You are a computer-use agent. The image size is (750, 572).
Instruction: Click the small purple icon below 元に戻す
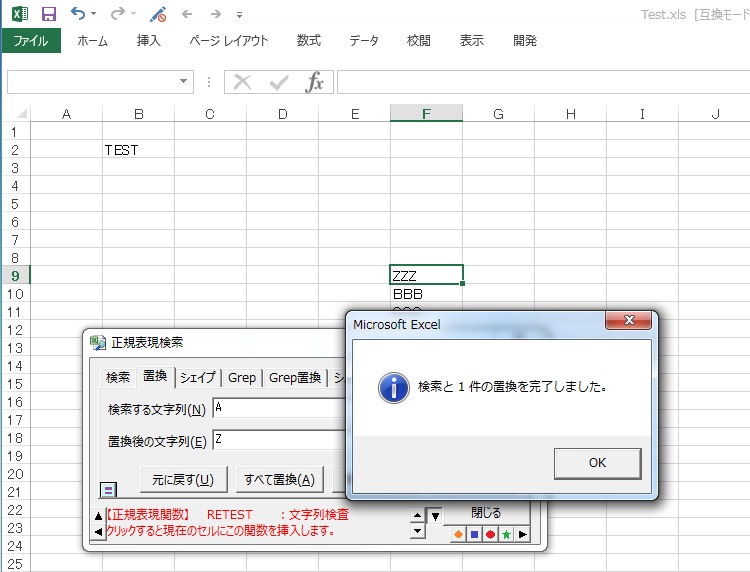[109, 489]
